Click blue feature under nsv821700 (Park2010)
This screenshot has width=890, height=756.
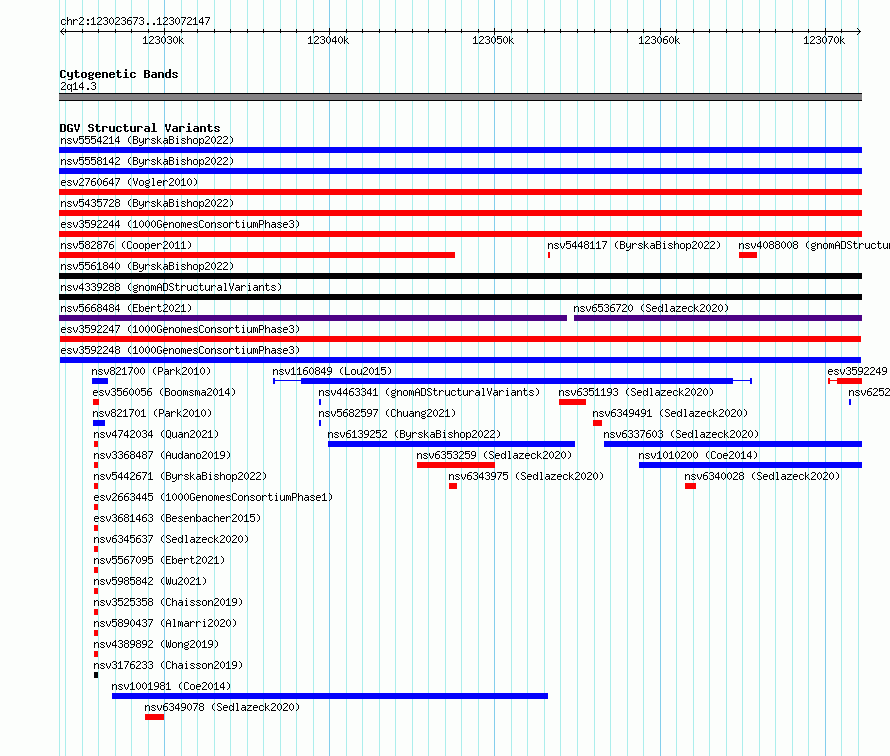(100, 381)
